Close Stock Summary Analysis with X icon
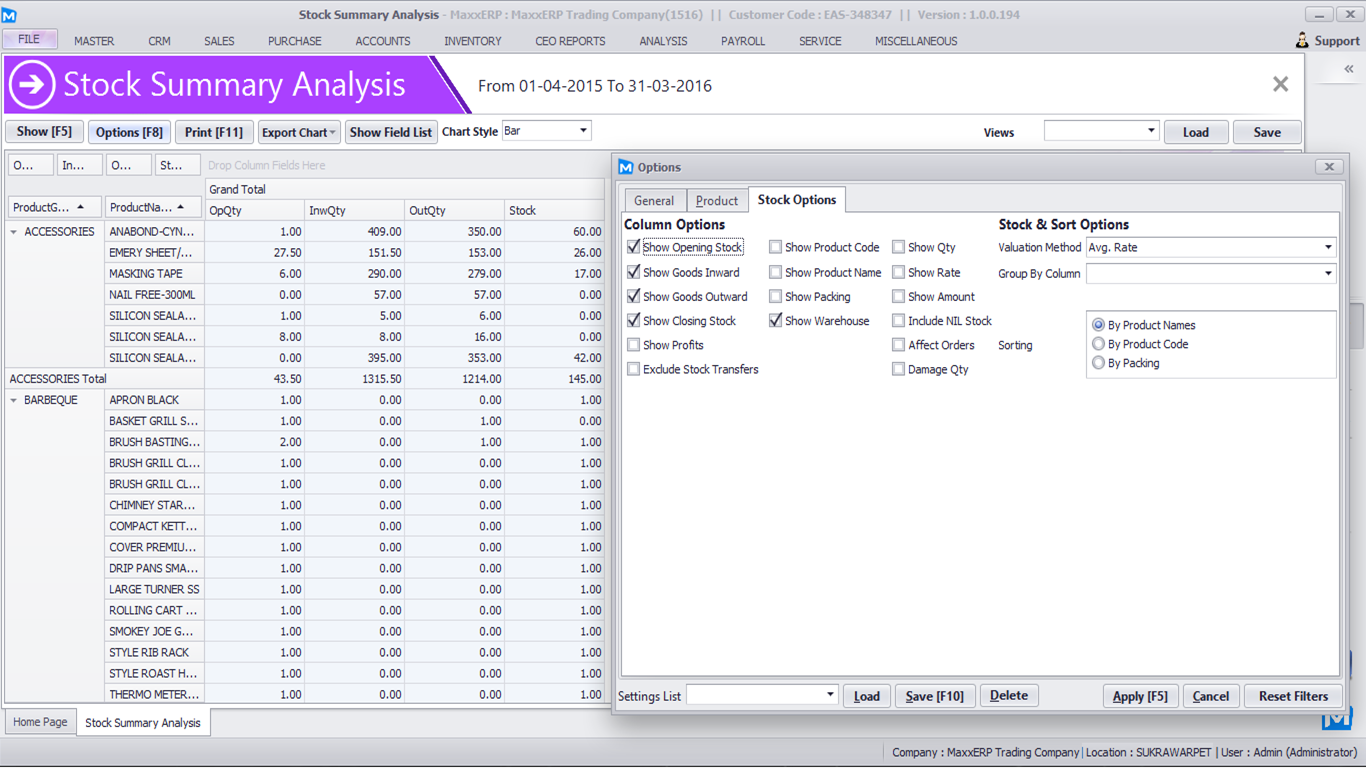Image resolution: width=1366 pixels, height=768 pixels. point(1280,85)
